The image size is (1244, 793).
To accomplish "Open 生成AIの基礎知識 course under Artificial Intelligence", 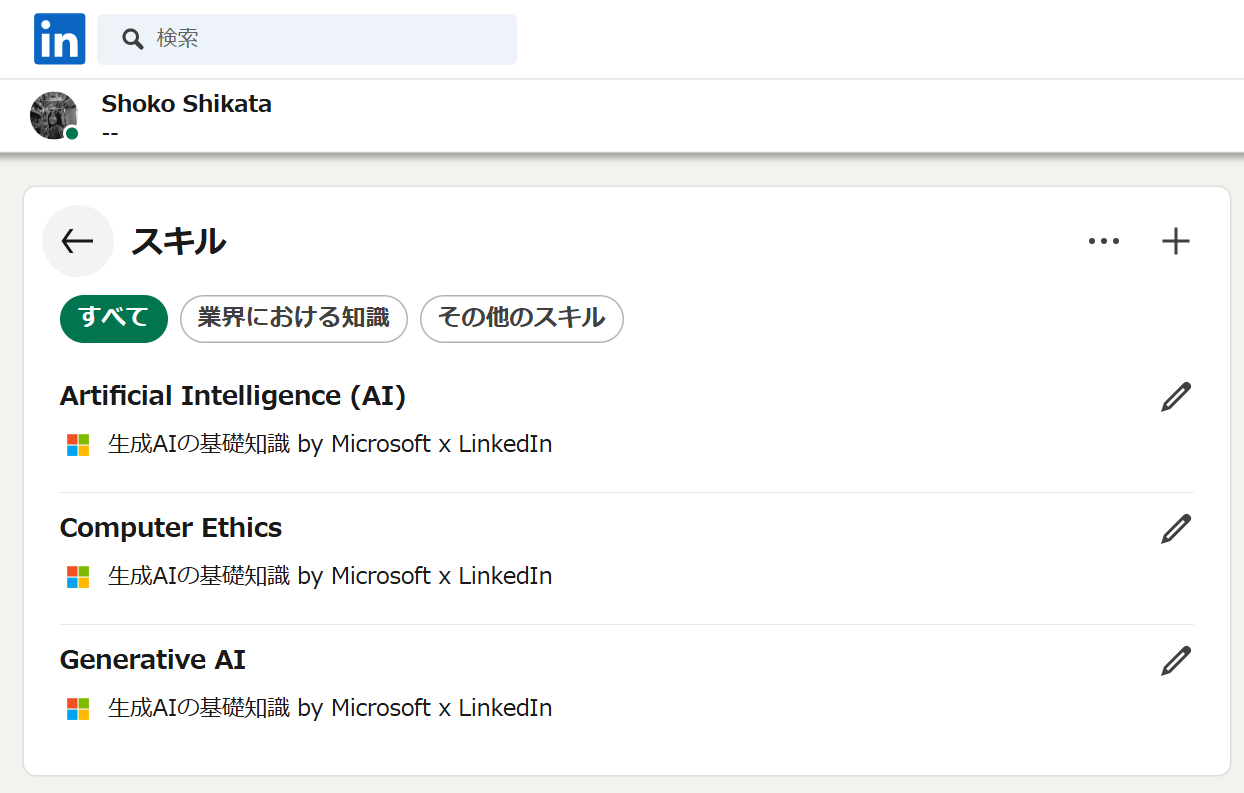I will (x=330, y=444).
